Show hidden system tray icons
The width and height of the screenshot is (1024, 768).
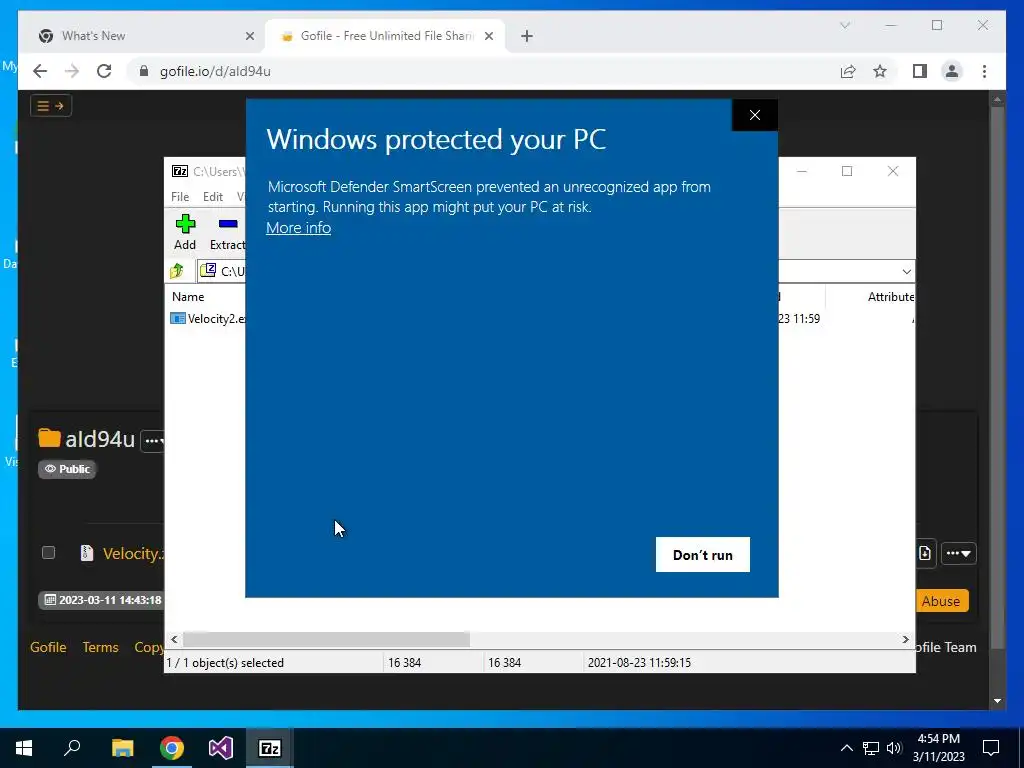pyautogui.click(x=846, y=748)
